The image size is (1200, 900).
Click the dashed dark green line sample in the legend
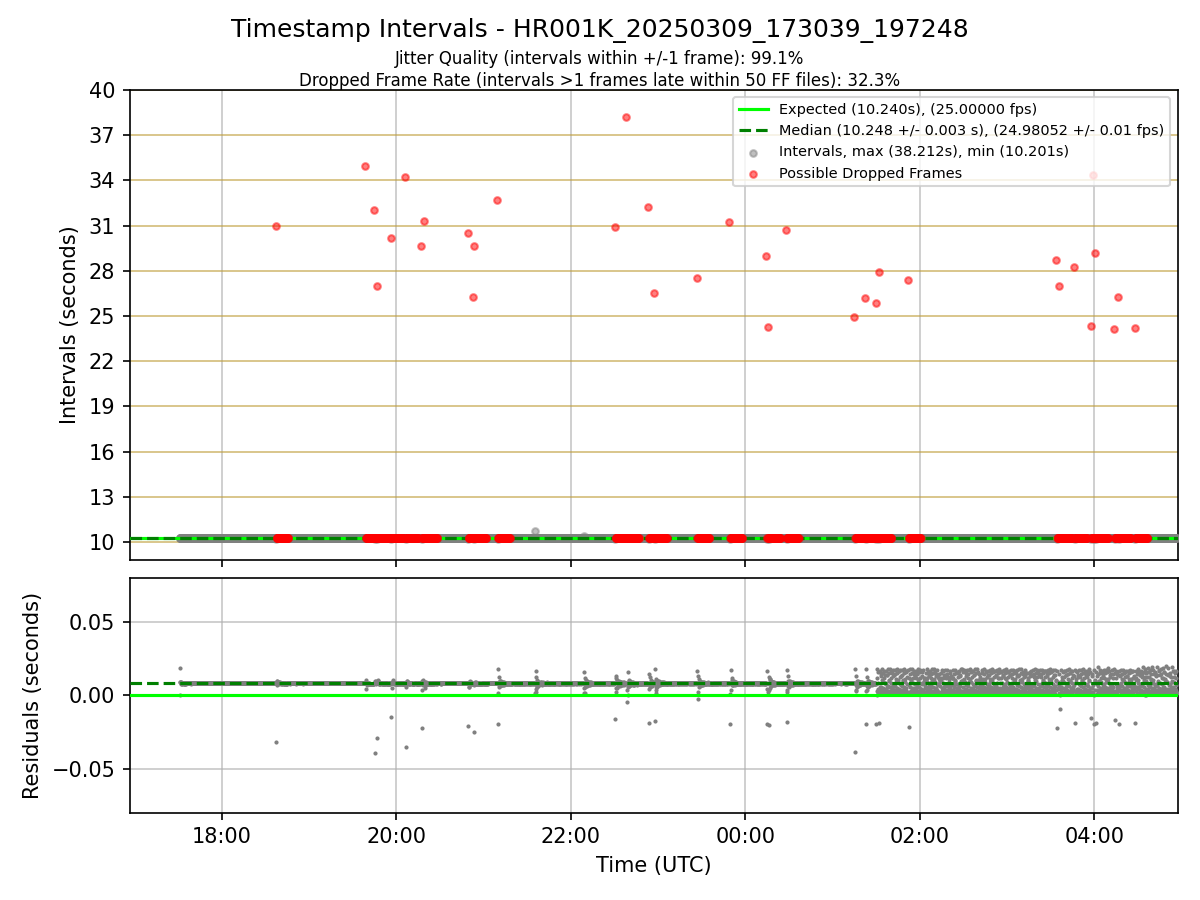tap(753, 130)
